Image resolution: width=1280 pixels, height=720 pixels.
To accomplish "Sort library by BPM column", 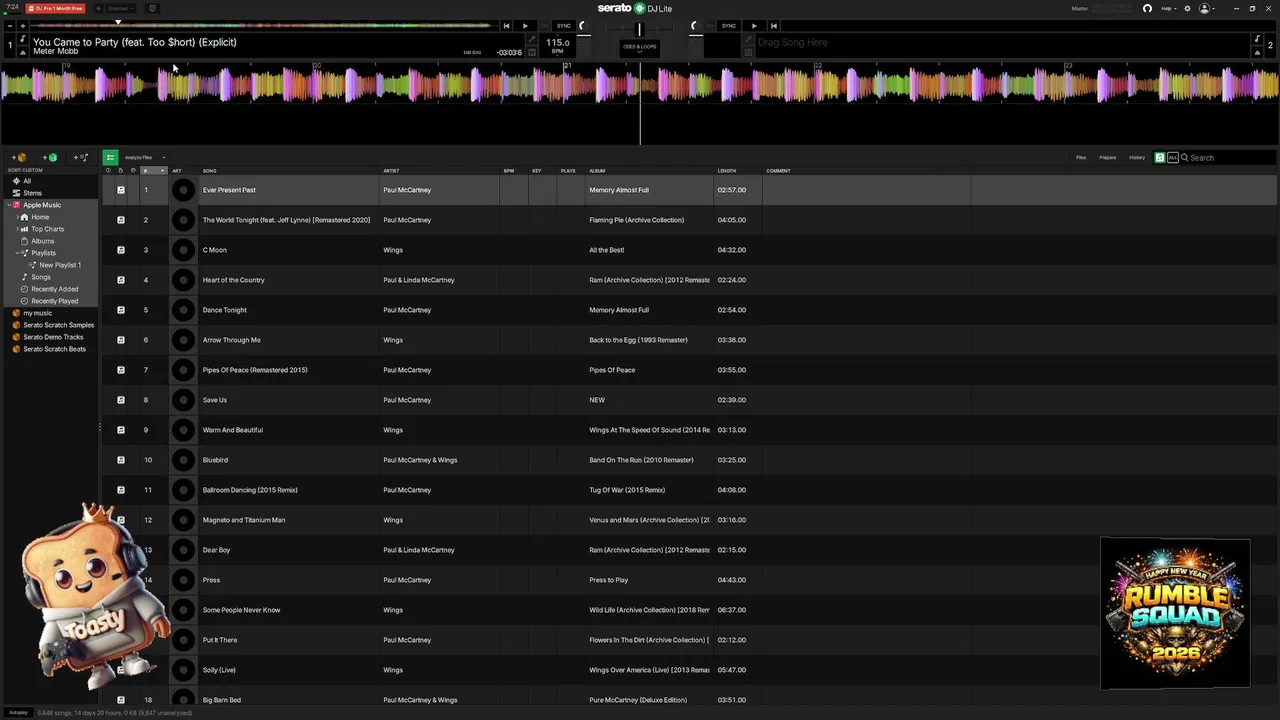I will 514,171.
